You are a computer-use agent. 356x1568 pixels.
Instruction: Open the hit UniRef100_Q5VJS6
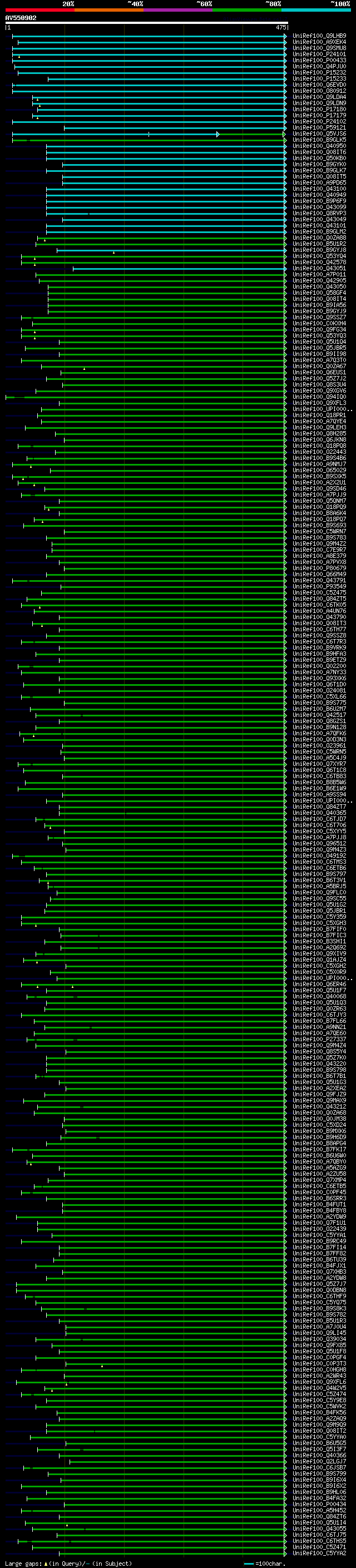(319, 134)
